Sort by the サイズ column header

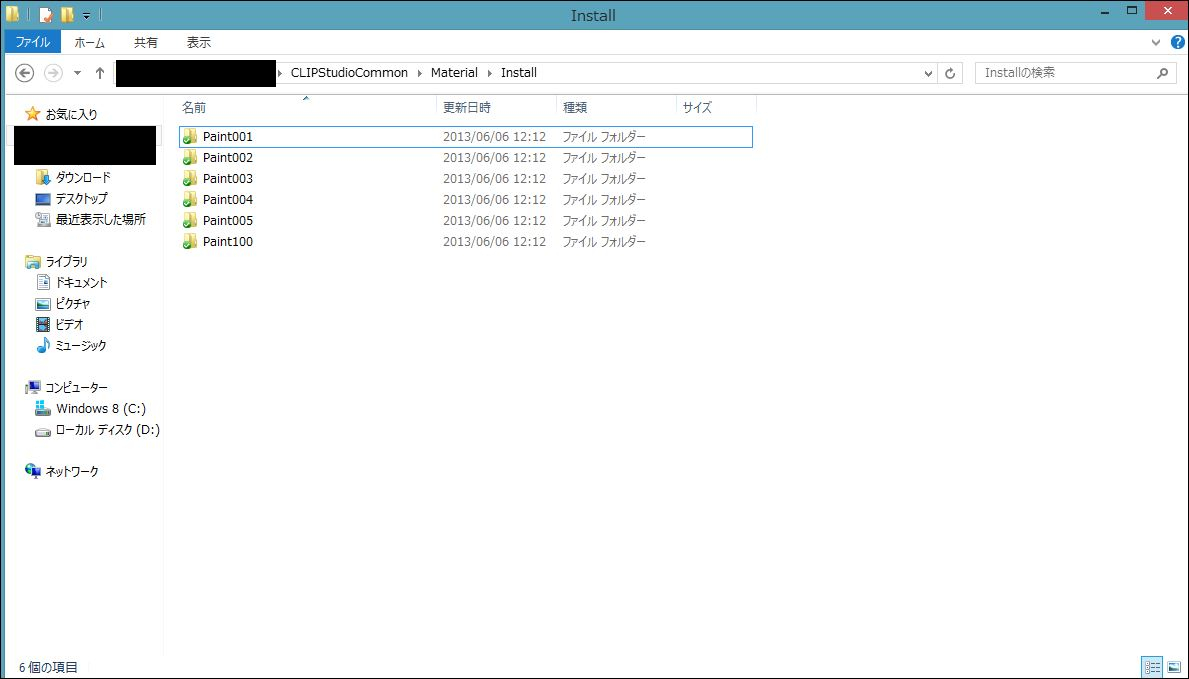(717, 108)
